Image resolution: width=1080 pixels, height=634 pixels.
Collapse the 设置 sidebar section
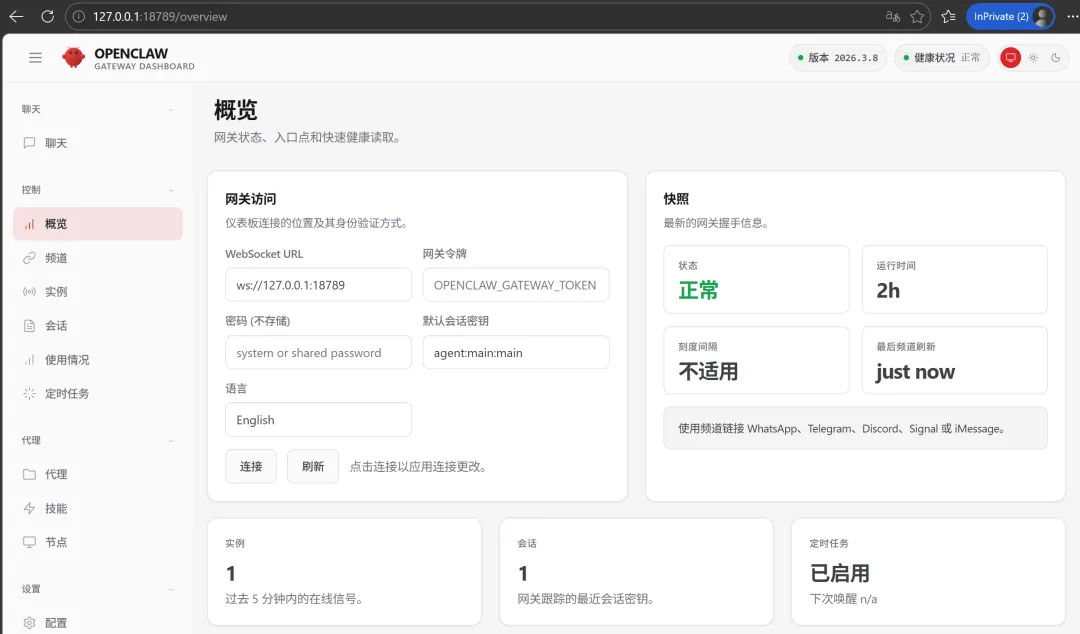[x=98, y=589]
